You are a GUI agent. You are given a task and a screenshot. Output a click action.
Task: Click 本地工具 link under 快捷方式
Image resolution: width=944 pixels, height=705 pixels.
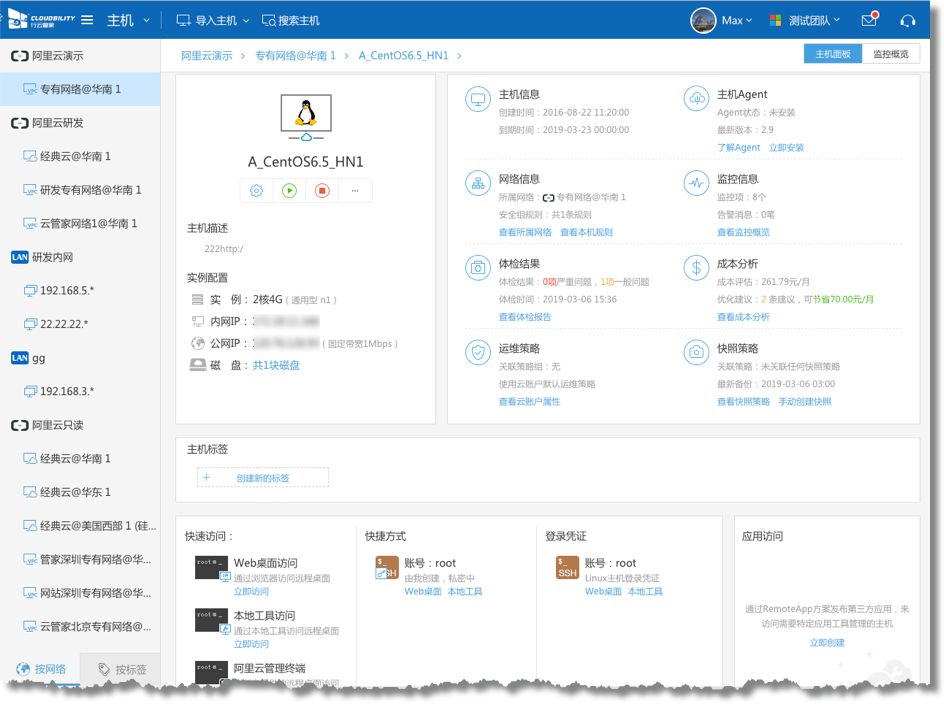pyautogui.click(x=465, y=592)
